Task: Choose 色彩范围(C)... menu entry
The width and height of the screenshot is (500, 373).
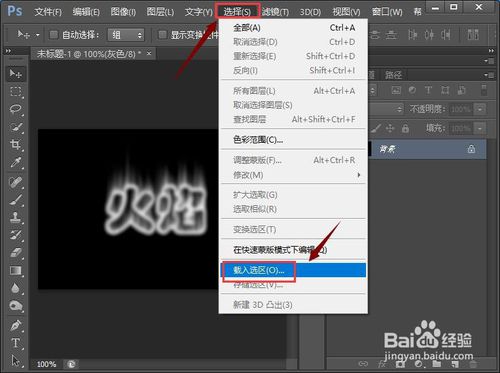Action: pyautogui.click(x=293, y=140)
